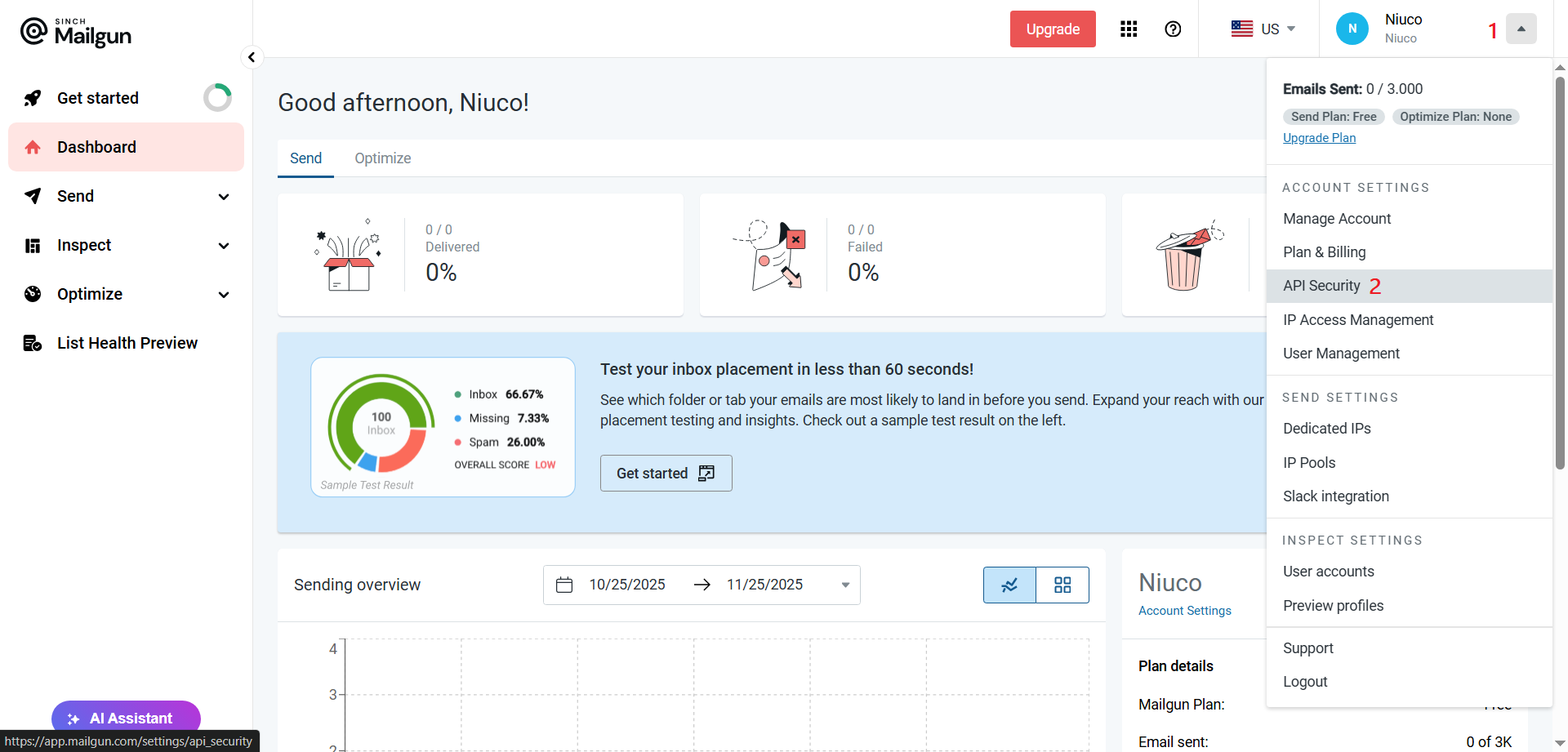Click the Sinch Mailgun logo
The image size is (1568, 752).
[76, 32]
